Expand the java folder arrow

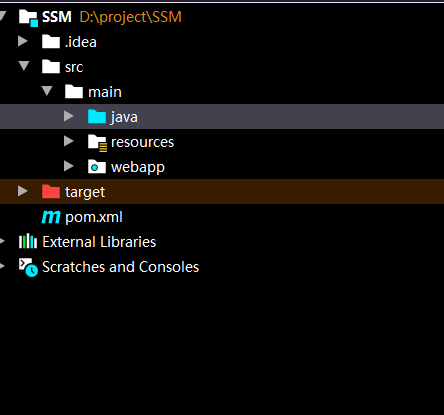coord(69,116)
